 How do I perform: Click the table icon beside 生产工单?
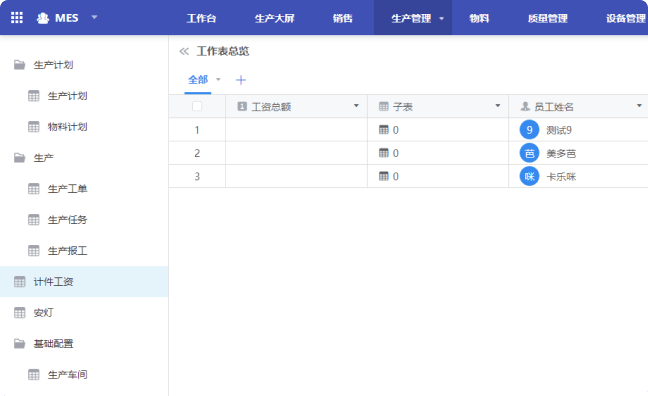pyautogui.click(x=33, y=188)
